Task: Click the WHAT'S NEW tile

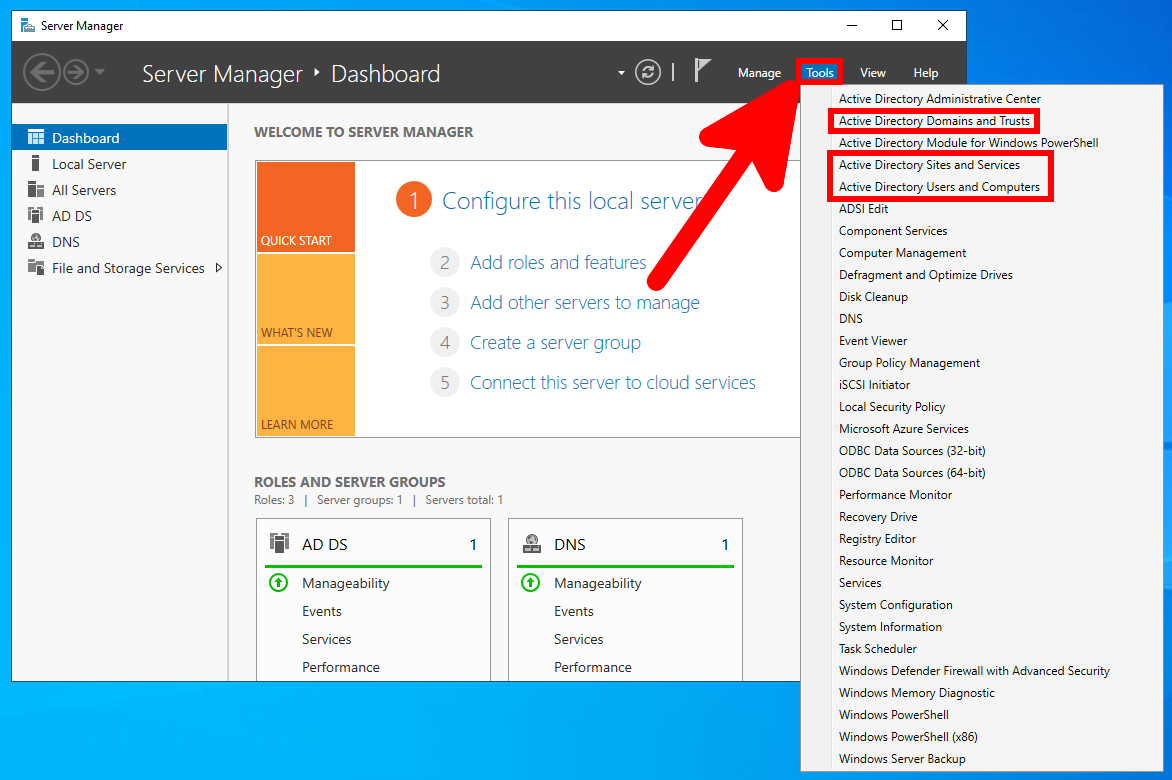Action: (305, 298)
